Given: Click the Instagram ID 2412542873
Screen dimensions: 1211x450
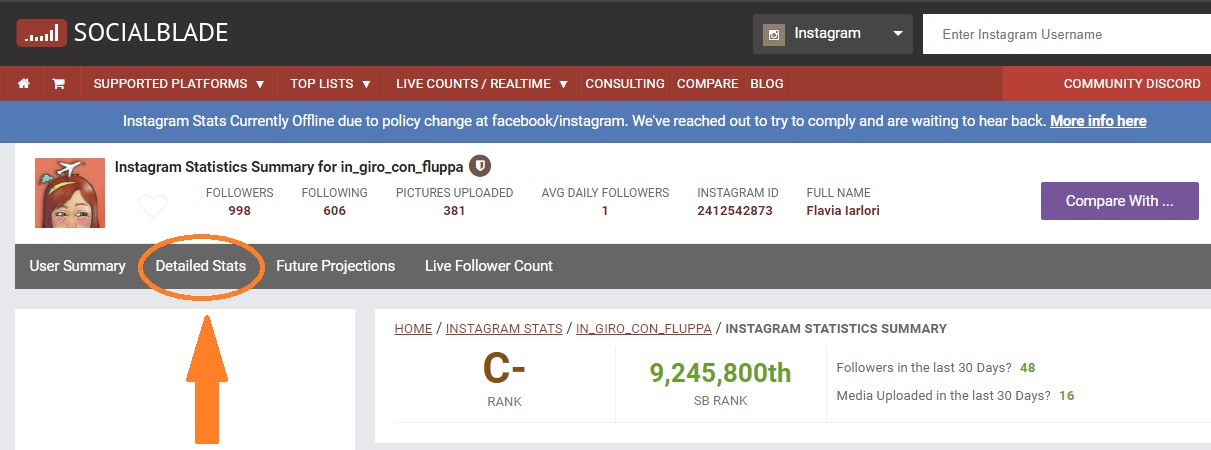Looking at the screenshot, I should coord(735,211).
